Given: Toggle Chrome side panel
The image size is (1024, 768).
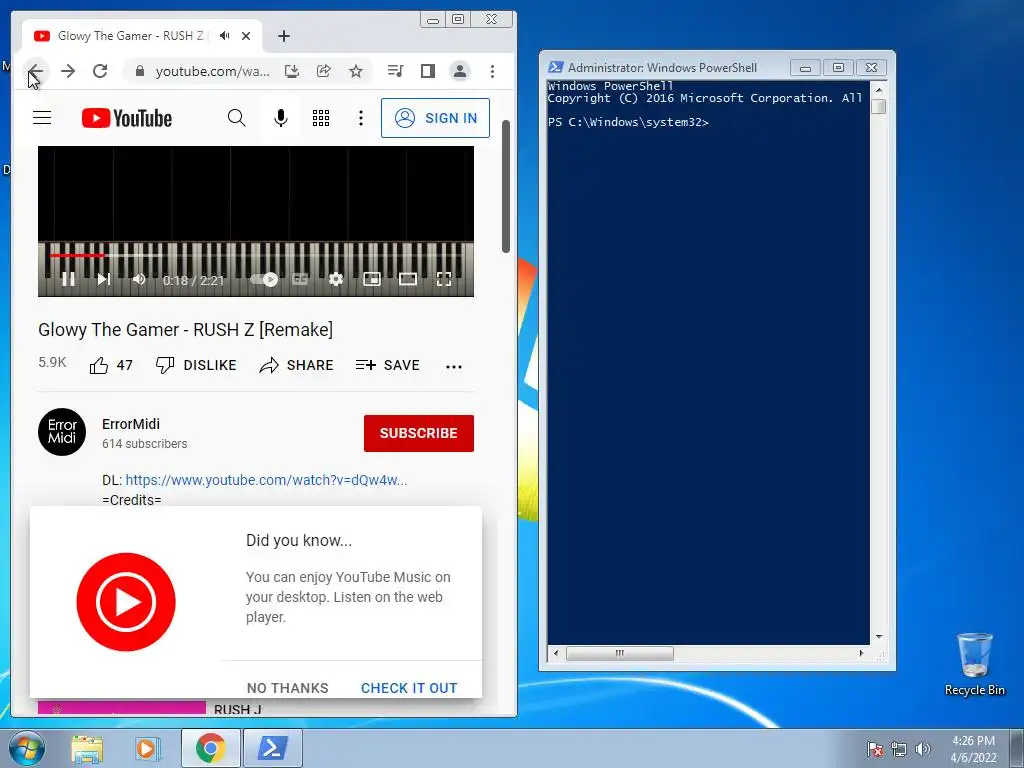Looking at the screenshot, I should (x=428, y=71).
